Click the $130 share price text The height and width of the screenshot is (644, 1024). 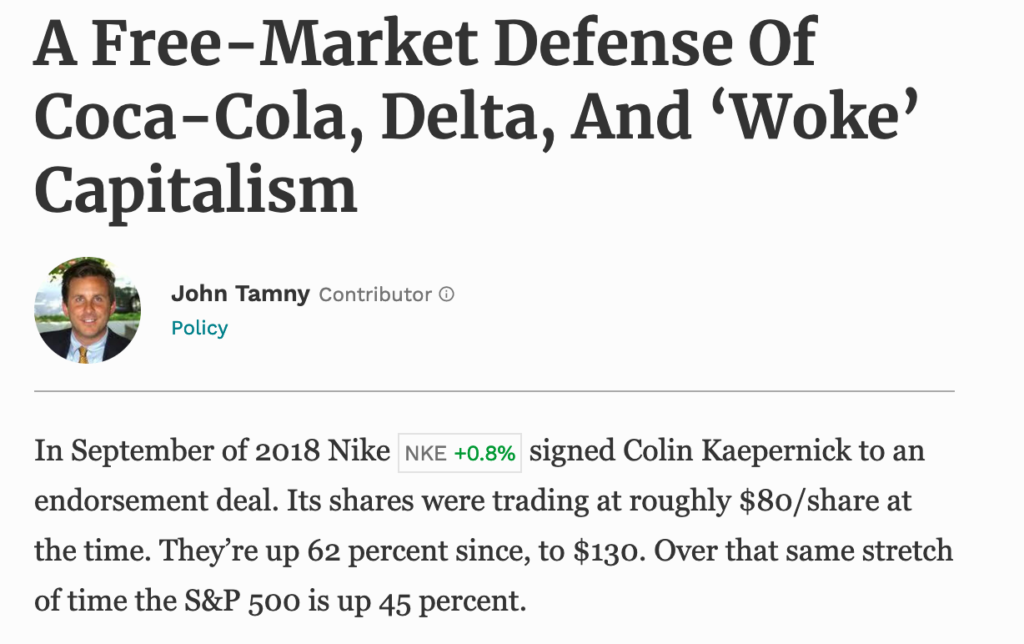609,551
